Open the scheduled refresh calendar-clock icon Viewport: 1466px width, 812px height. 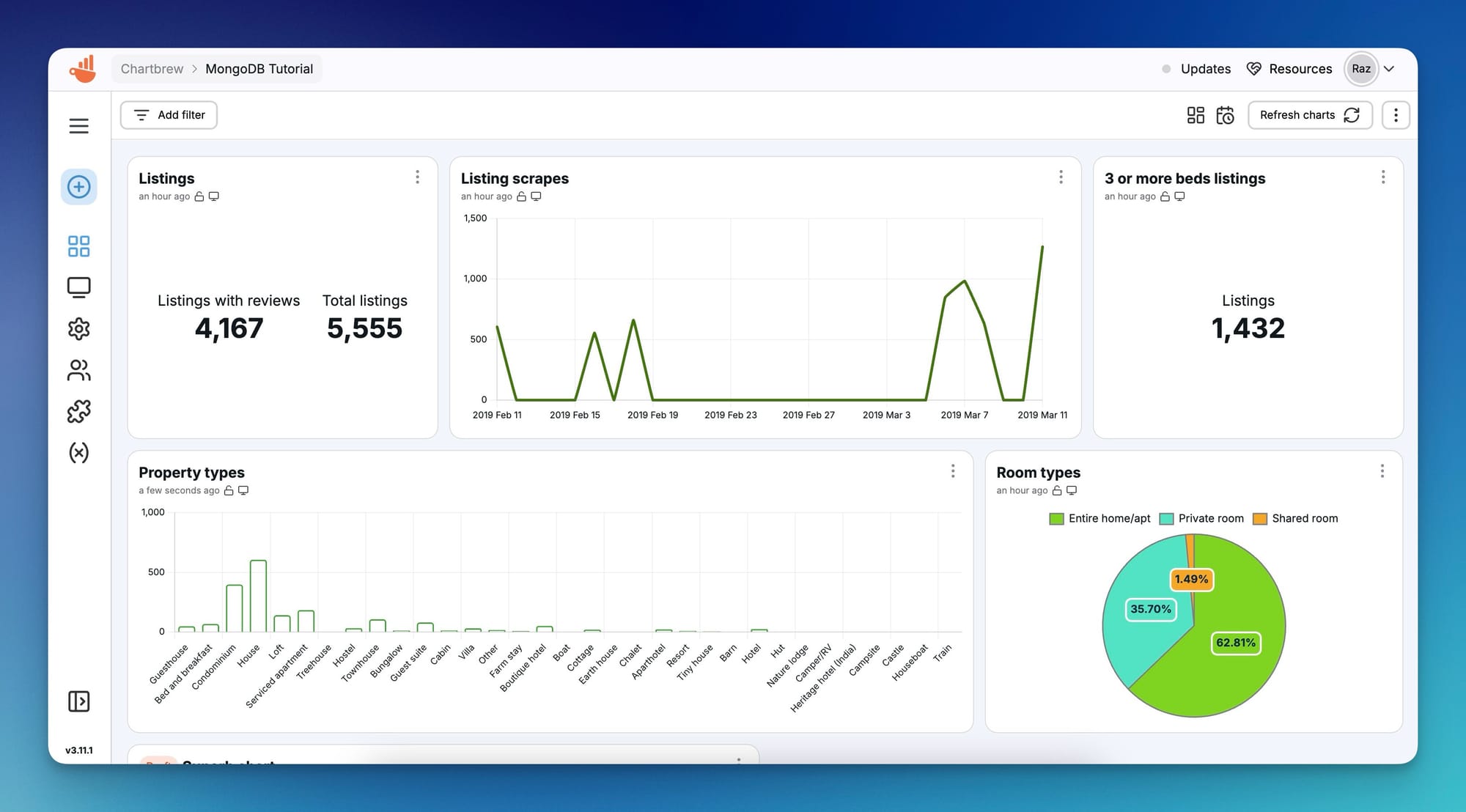(x=1225, y=115)
